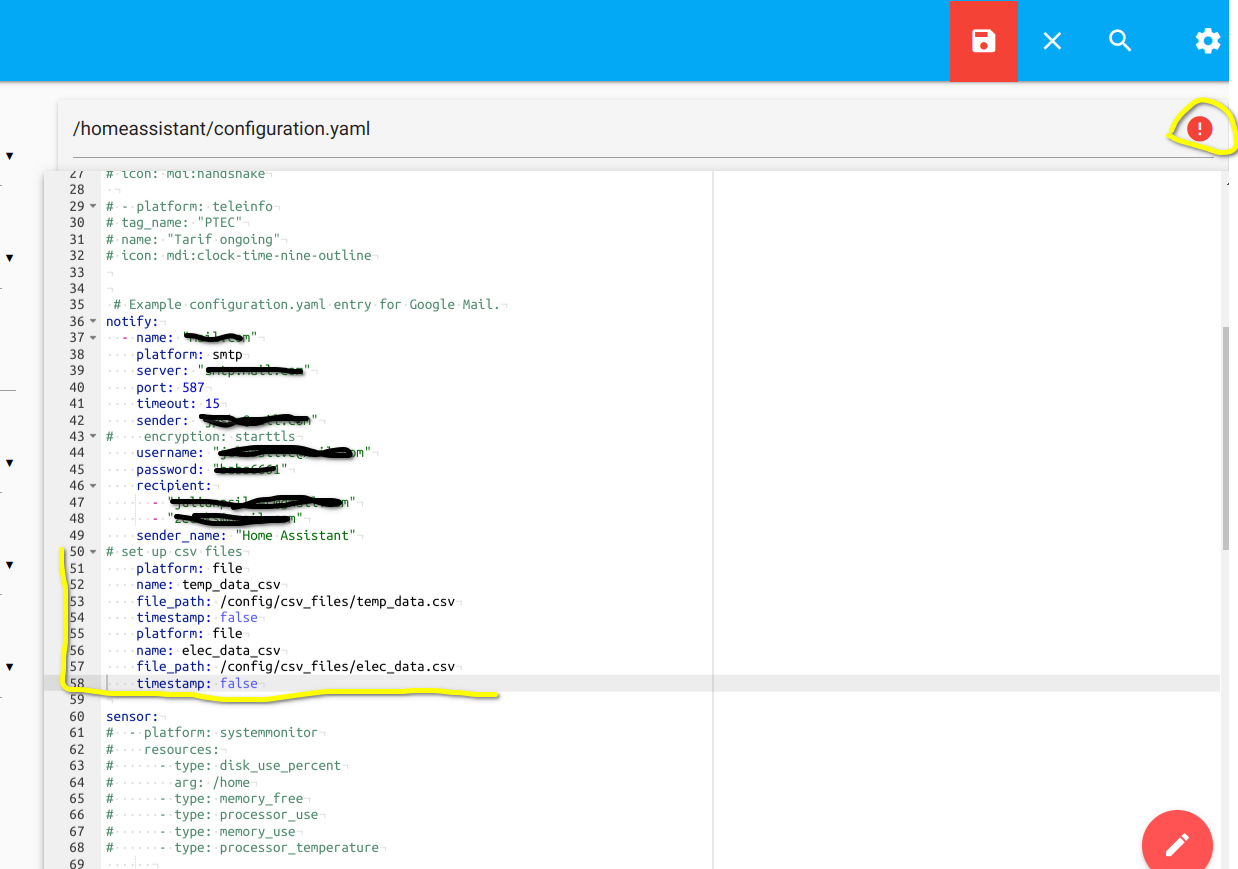Screen dimensions: 1238x869
Task: Open the editor settings gear
Action: (x=1207, y=41)
